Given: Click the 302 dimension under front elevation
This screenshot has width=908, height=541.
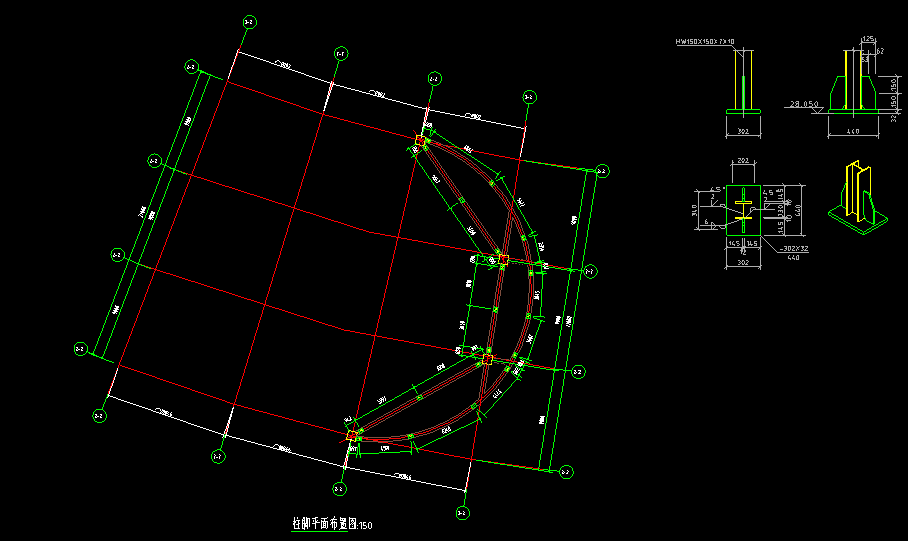Looking at the screenshot, I should tap(742, 131).
